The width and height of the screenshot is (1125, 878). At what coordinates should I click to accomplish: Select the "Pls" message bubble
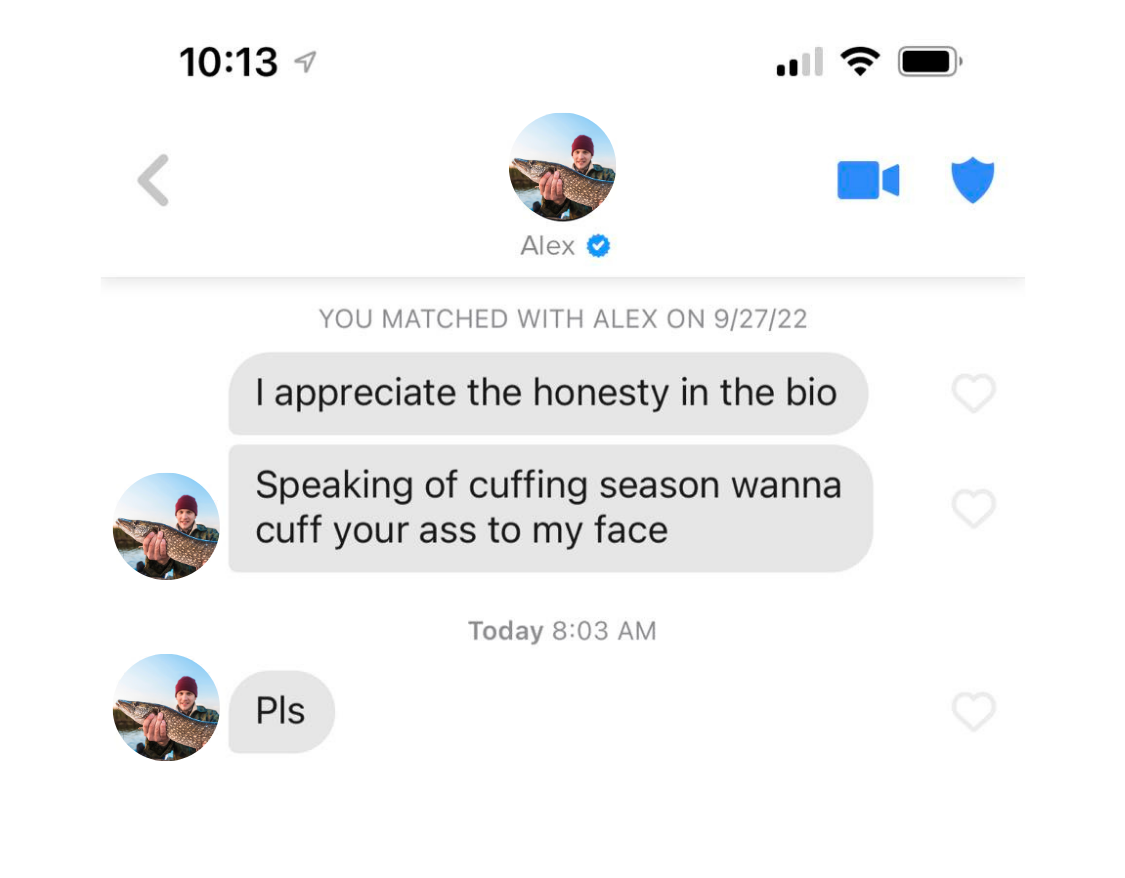point(281,712)
